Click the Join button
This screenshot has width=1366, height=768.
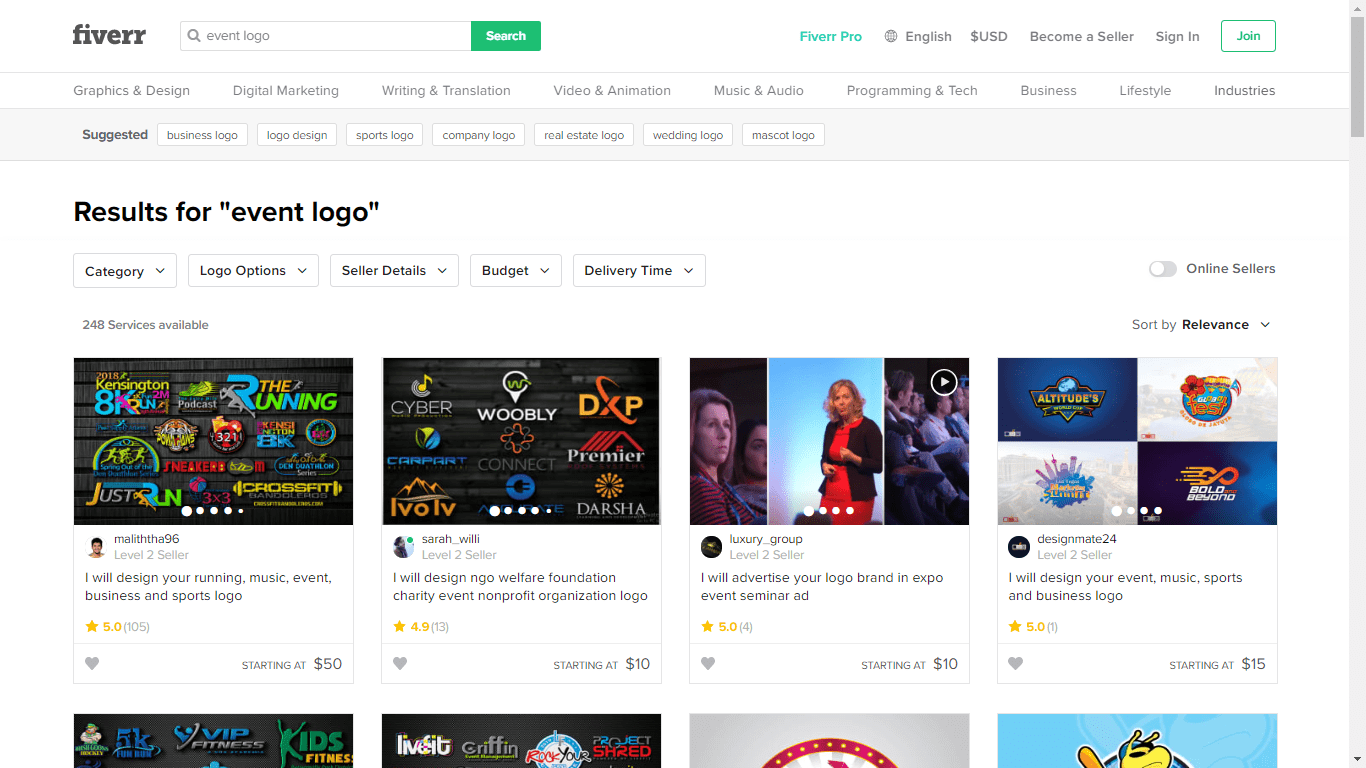pyautogui.click(x=1248, y=36)
